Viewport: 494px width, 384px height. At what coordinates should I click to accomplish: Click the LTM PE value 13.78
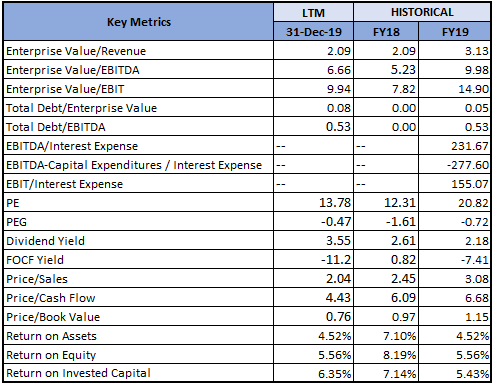click(335, 203)
